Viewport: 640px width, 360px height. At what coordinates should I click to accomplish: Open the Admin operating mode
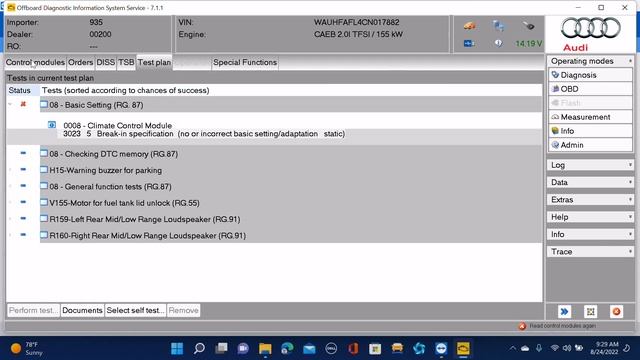pyautogui.click(x=590, y=145)
